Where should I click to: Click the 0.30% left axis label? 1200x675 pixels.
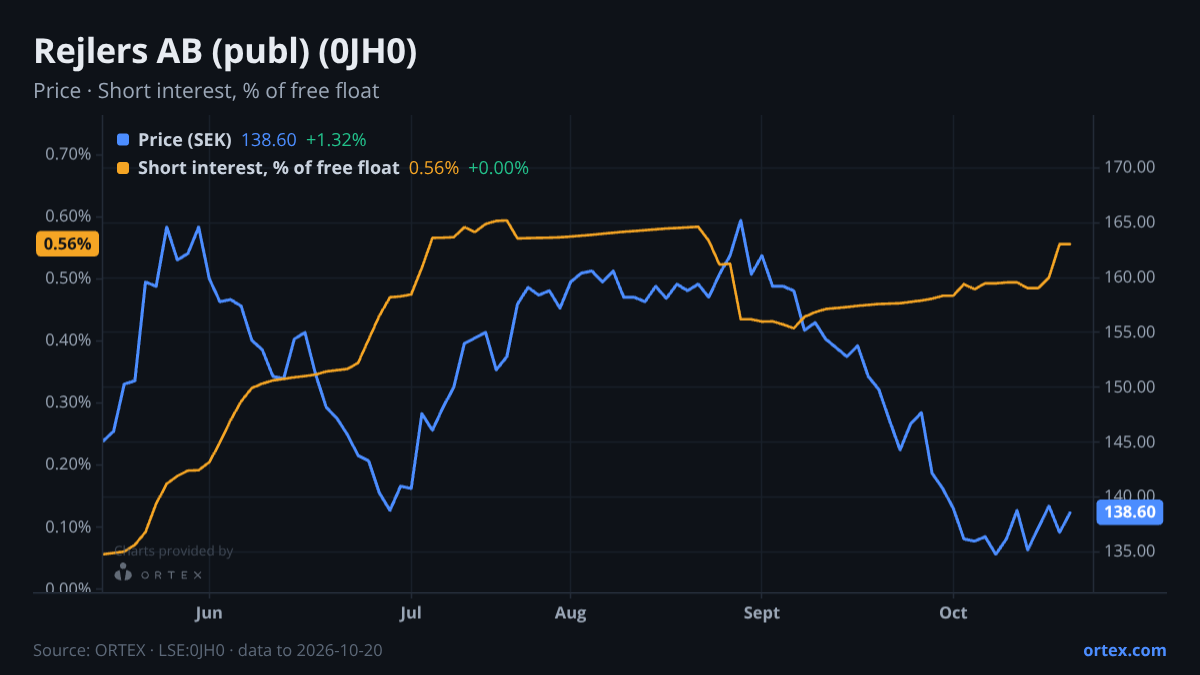68,402
